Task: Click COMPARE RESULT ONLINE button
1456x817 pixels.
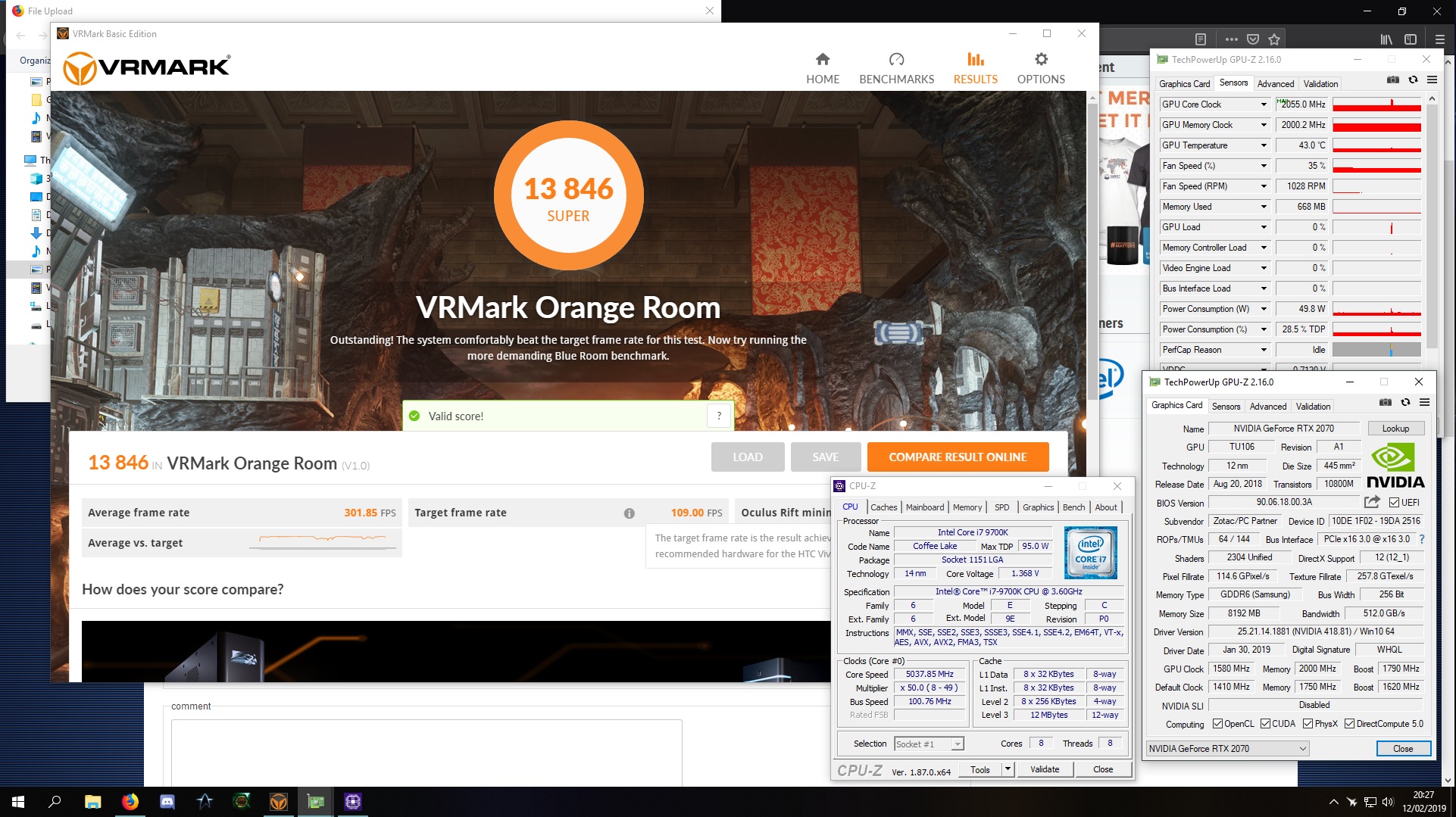Action: pos(958,457)
